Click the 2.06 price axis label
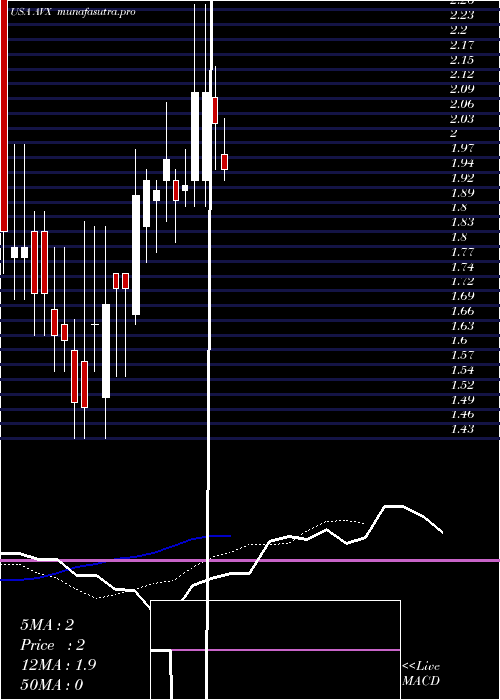 (462, 104)
